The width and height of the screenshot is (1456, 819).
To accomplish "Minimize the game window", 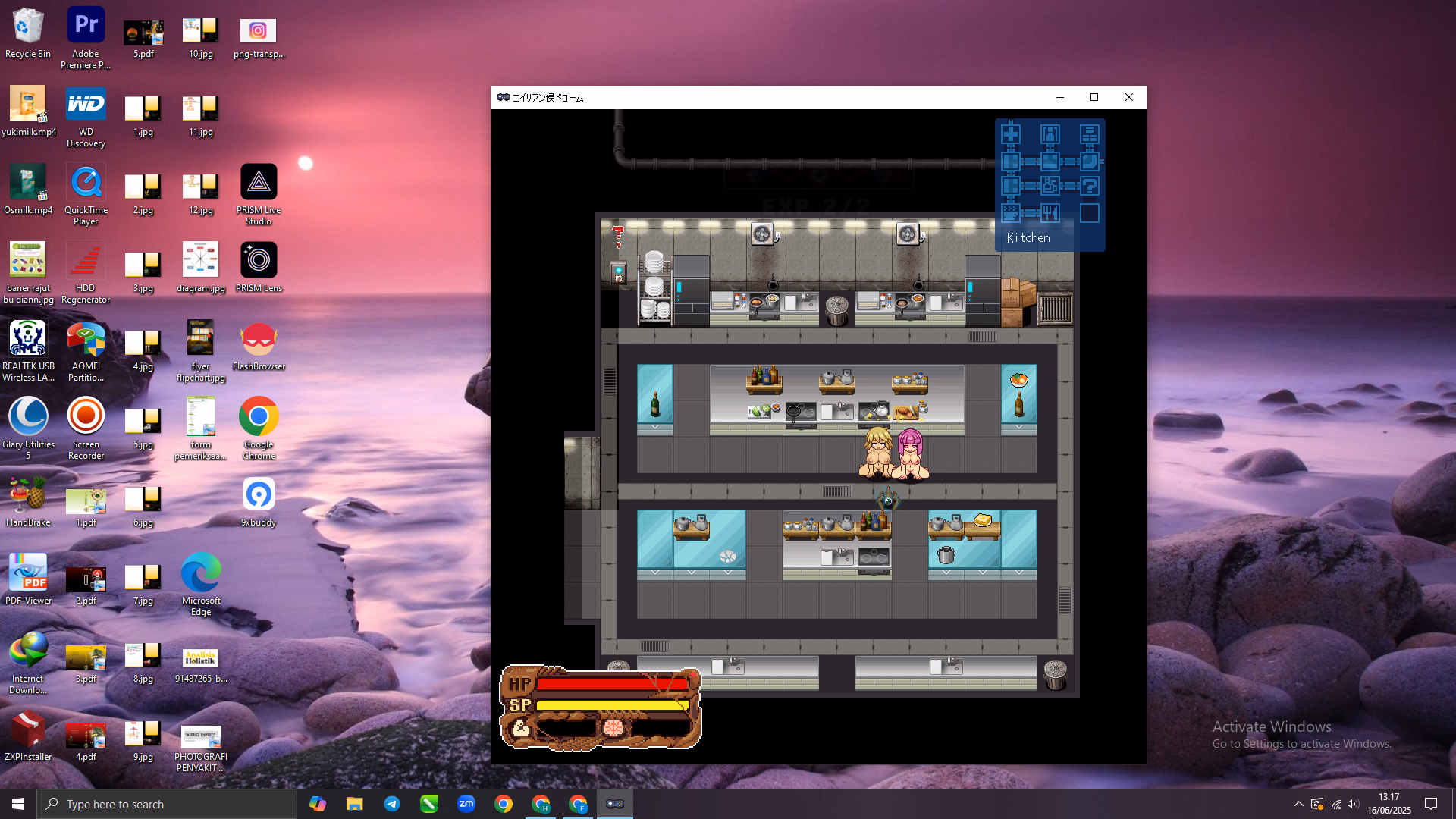I will pyautogui.click(x=1059, y=98).
